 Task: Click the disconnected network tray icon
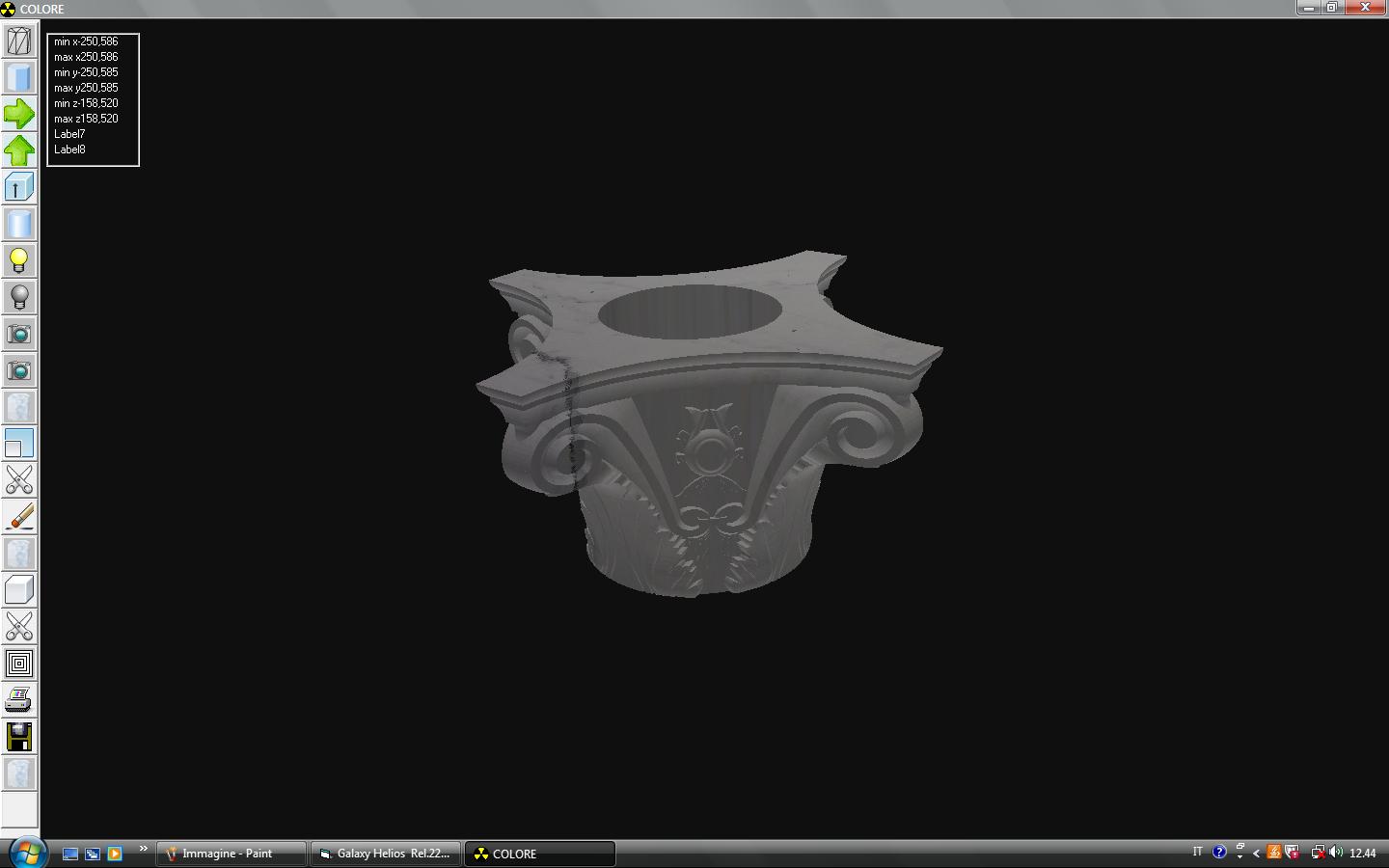[1318, 852]
